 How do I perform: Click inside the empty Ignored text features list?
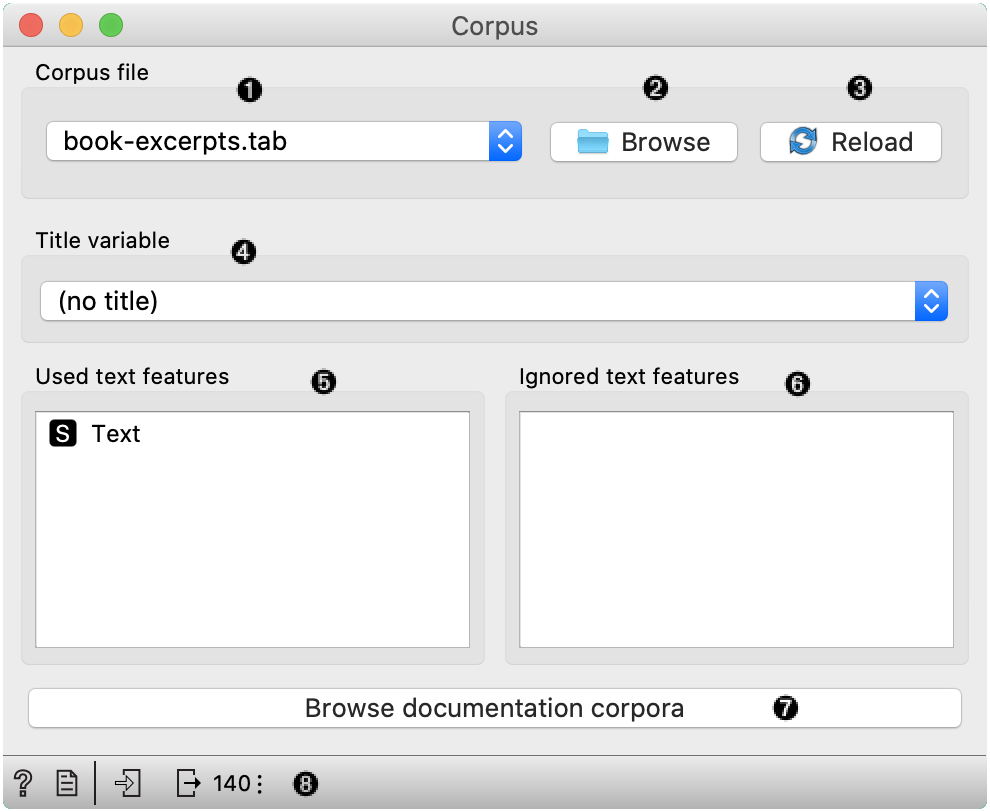pos(736,530)
